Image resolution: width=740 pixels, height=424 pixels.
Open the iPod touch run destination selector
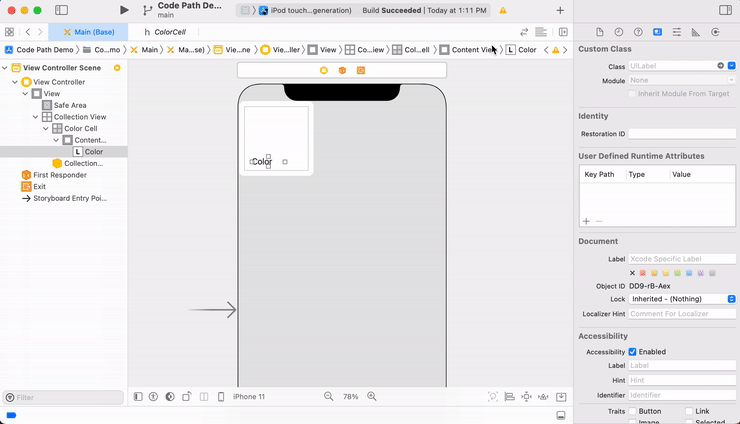click(305, 10)
